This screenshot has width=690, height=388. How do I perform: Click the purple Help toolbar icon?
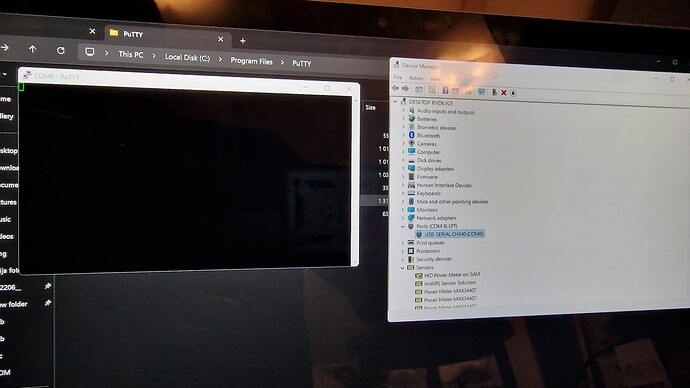445,90
